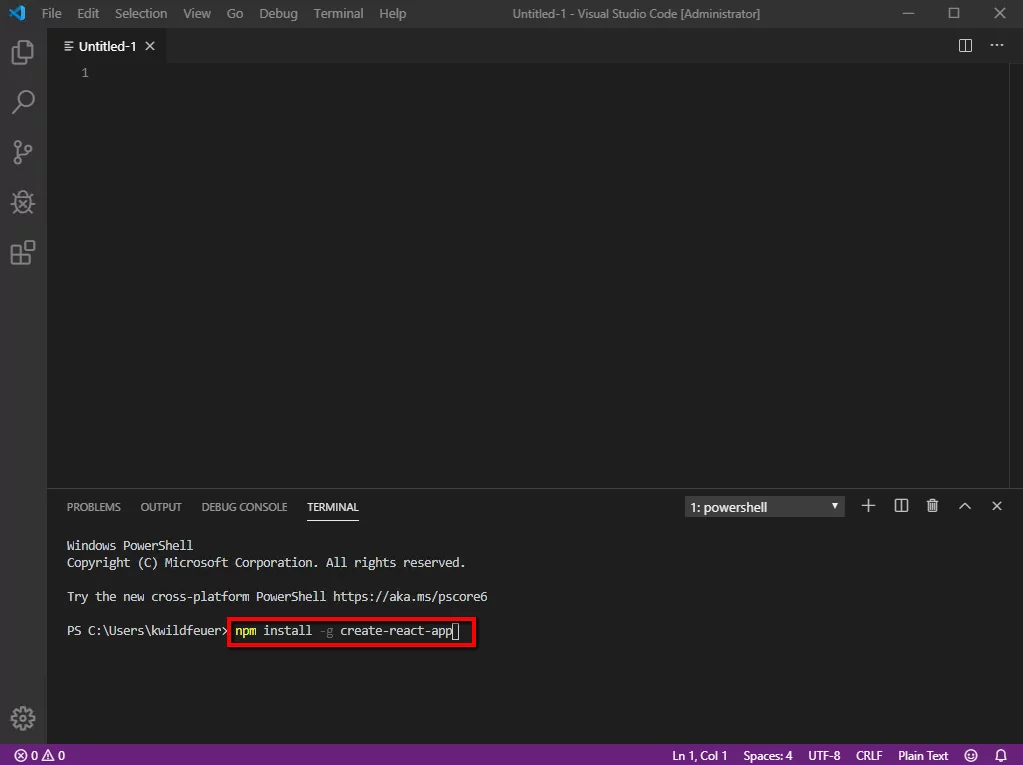This screenshot has height=765, width=1023.
Task: Switch to the PROBLEMS panel tab
Action: 93,507
